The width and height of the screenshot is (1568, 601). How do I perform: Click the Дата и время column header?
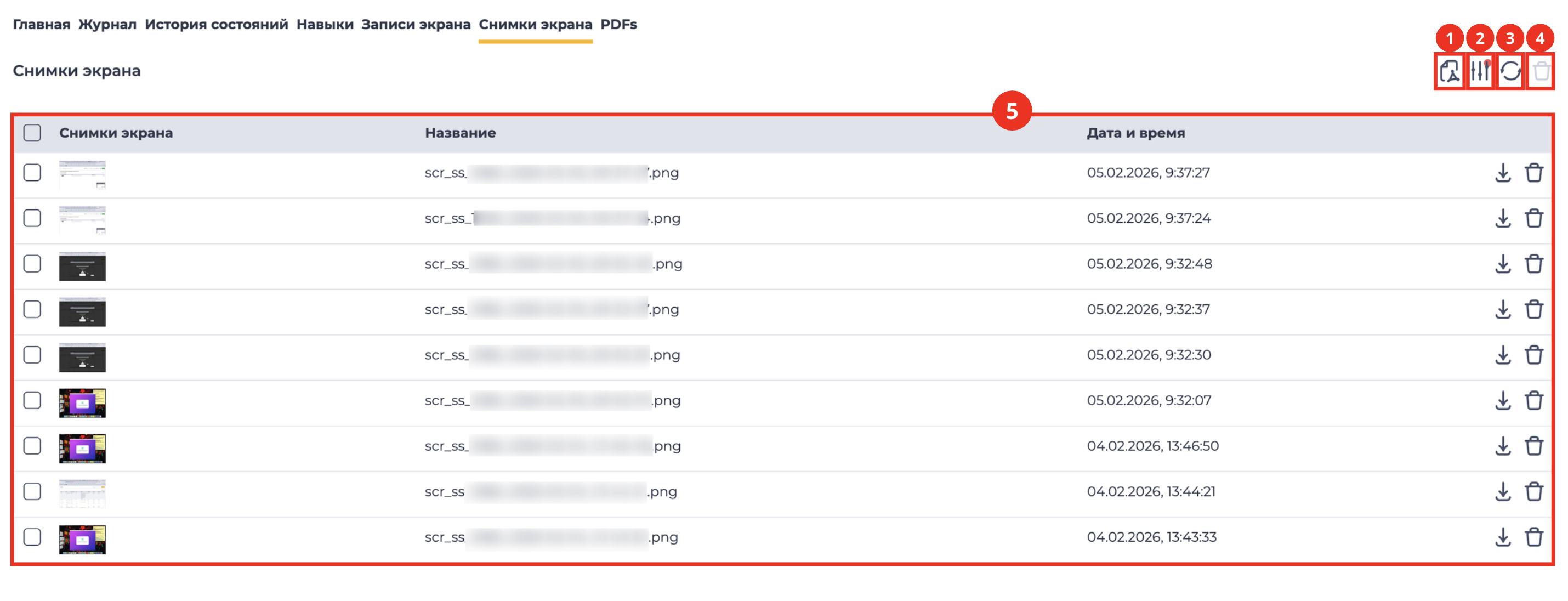coord(1136,133)
